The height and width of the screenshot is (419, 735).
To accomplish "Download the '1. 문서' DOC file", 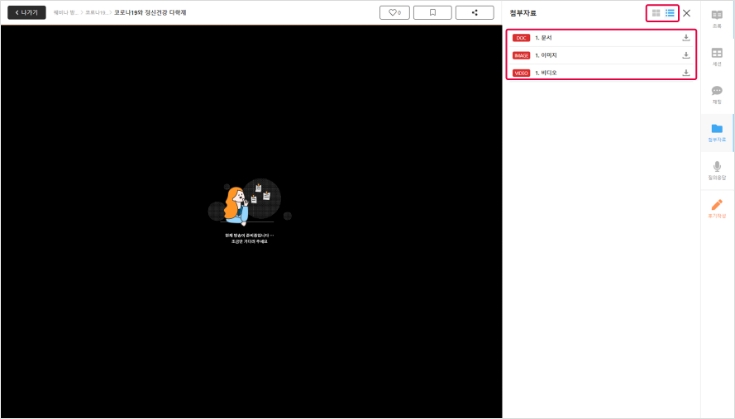I will pyautogui.click(x=686, y=37).
